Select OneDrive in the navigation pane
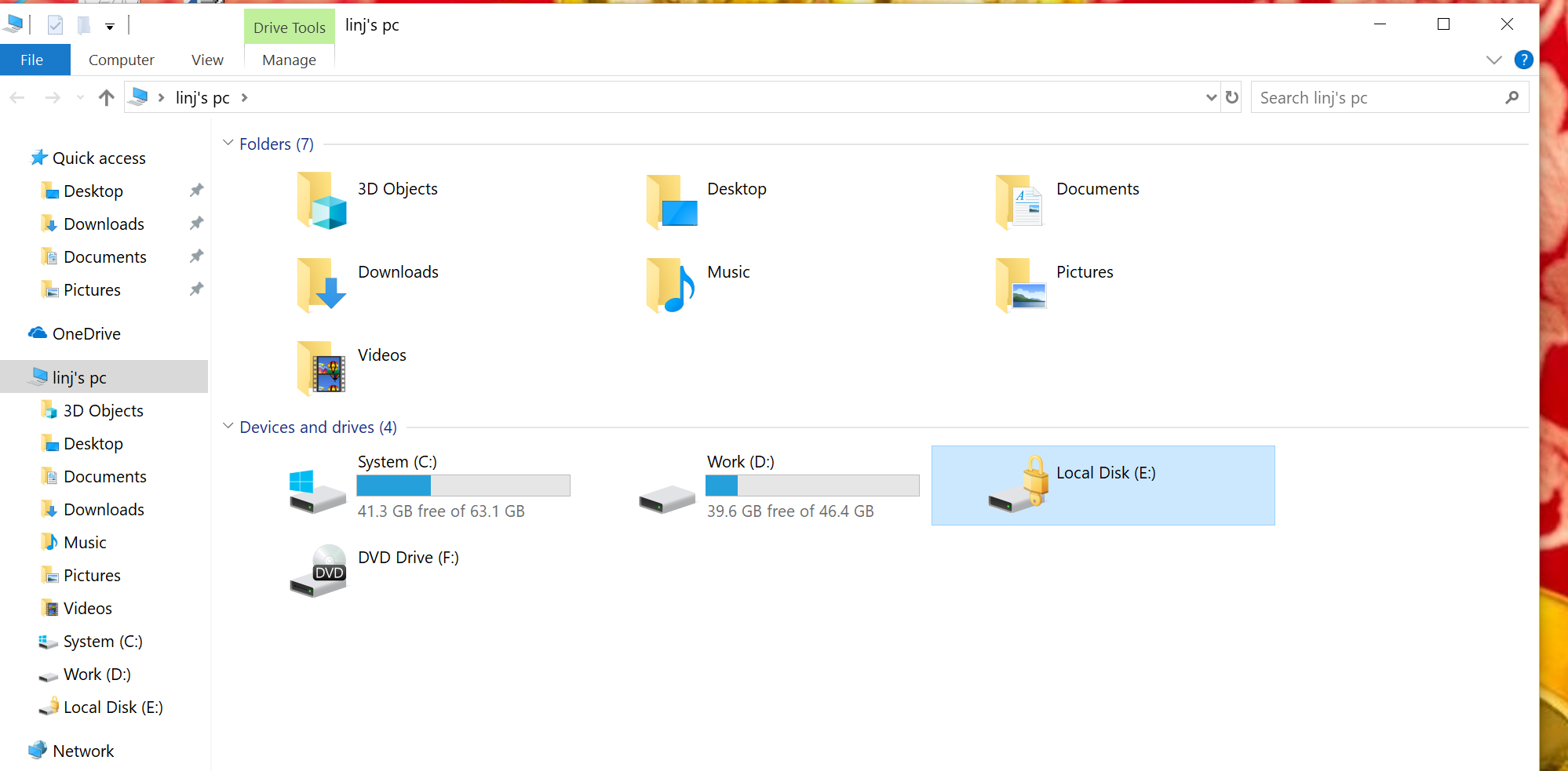The image size is (1568, 771). tap(86, 334)
